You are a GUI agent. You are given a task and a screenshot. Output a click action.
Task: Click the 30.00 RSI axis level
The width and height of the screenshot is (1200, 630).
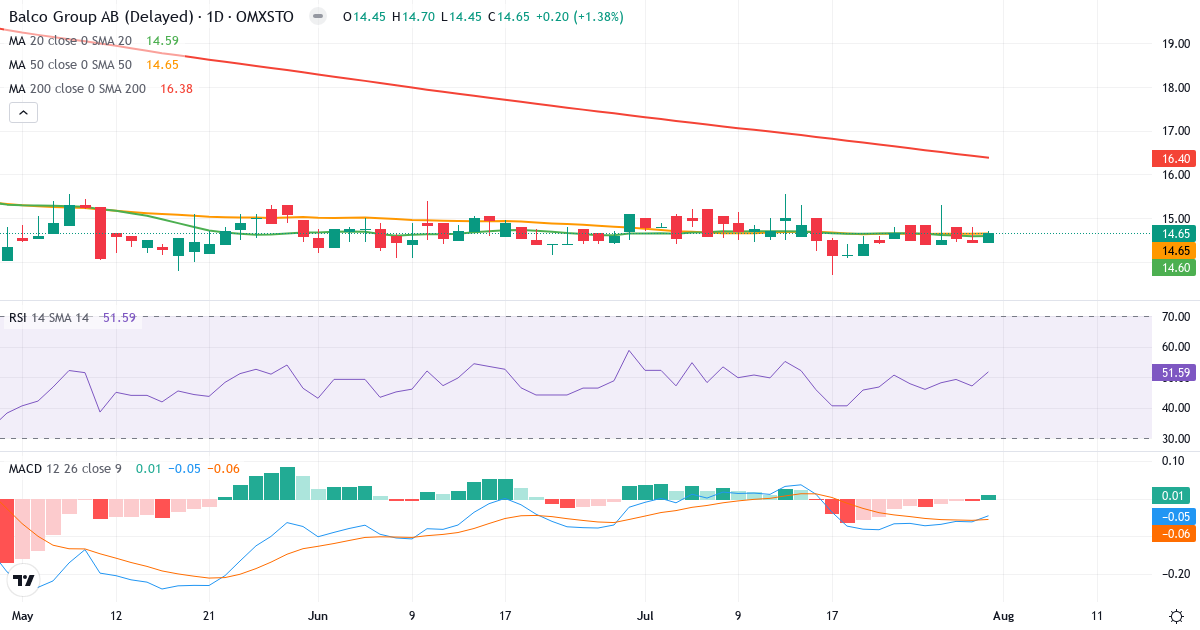(x=1175, y=438)
